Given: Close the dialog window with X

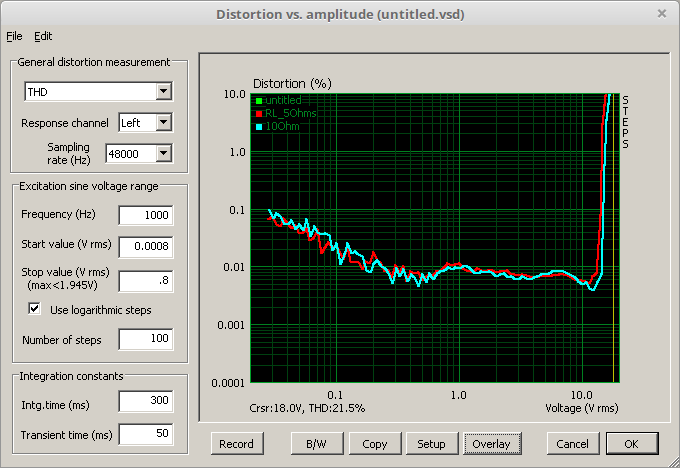Looking at the screenshot, I should coord(661,13).
